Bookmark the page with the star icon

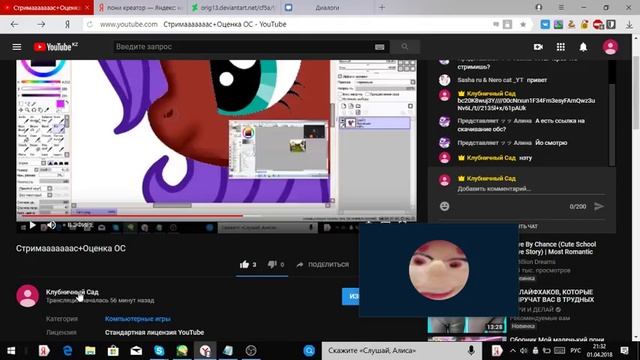tap(523, 24)
